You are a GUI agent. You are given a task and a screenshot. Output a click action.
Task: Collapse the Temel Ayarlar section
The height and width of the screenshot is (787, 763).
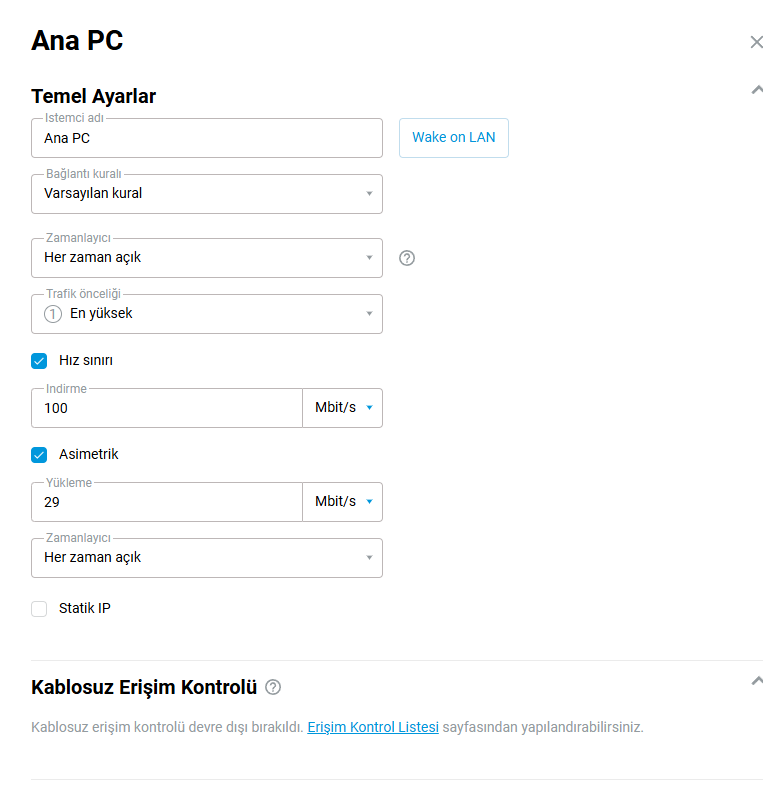pos(756,90)
